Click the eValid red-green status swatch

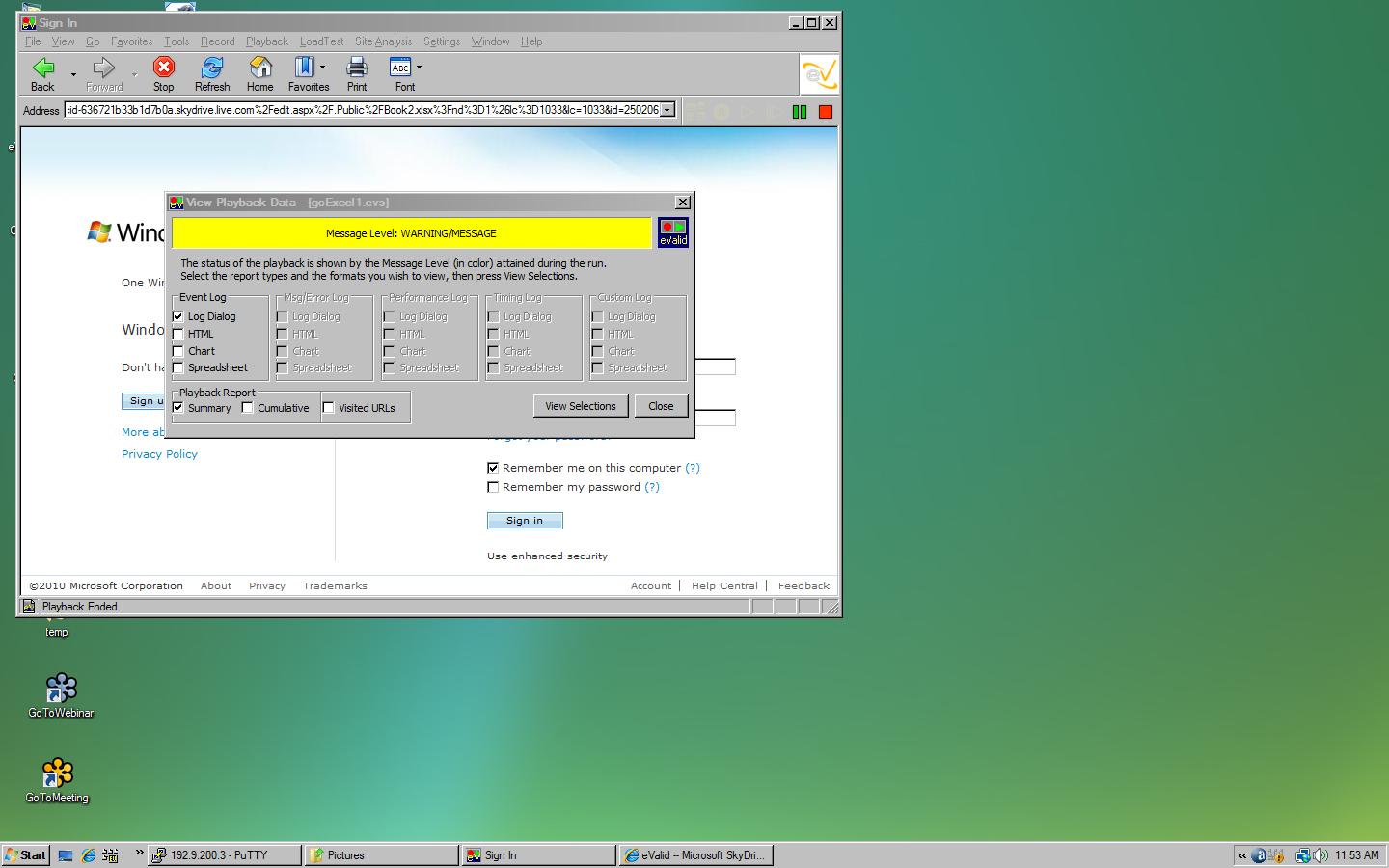pyautogui.click(x=672, y=226)
